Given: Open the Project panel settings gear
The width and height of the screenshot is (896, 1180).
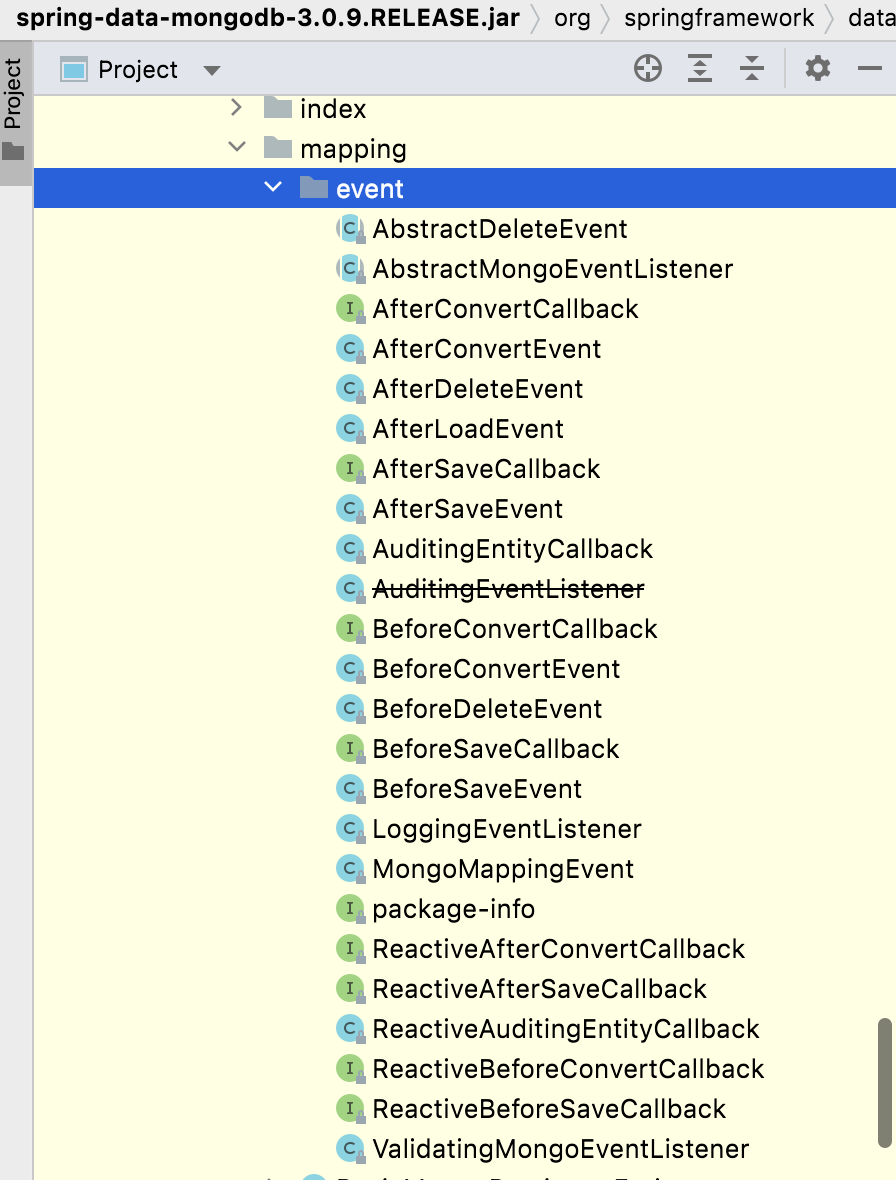Looking at the screenshot, I should point(818,68).
